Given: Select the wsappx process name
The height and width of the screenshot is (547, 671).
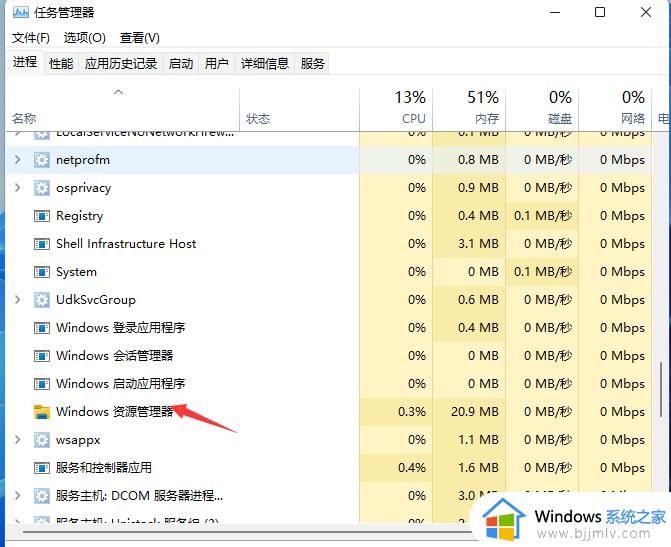Looking at the screenshot, I should click(x=78, y=440).
